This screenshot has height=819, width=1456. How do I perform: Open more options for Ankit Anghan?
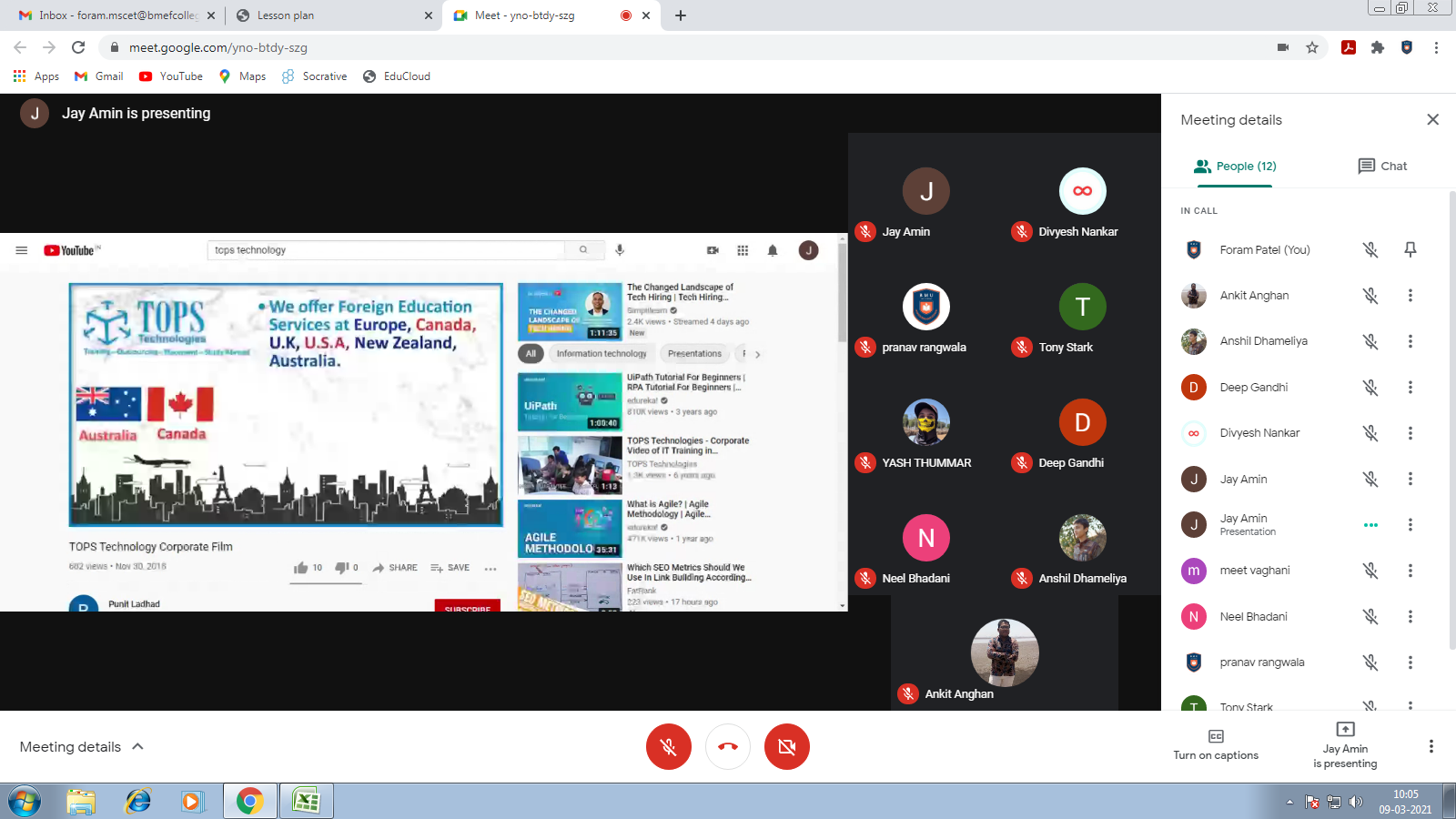coord(1410,295)
